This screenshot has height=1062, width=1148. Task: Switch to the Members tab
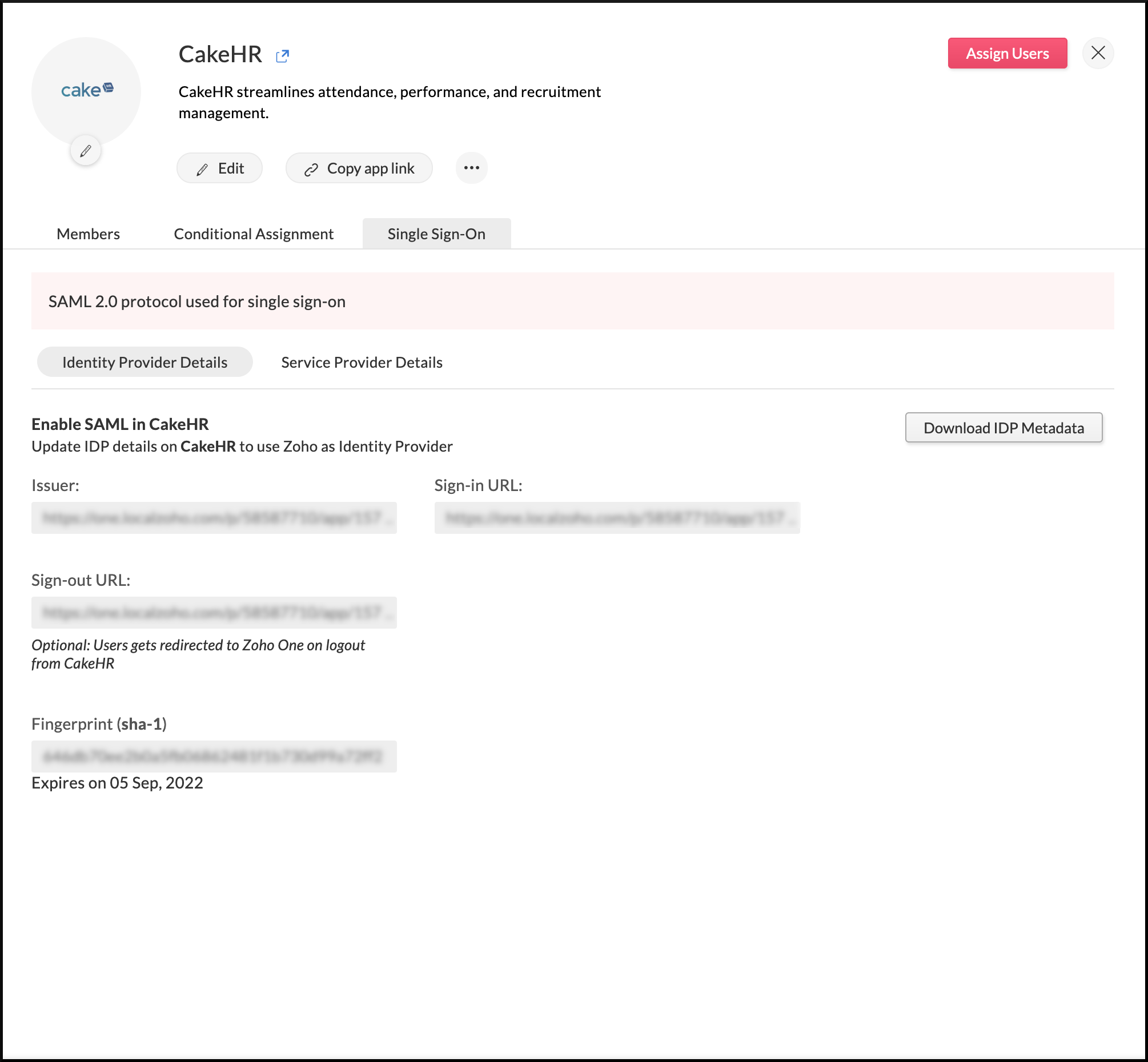(87, 234)
